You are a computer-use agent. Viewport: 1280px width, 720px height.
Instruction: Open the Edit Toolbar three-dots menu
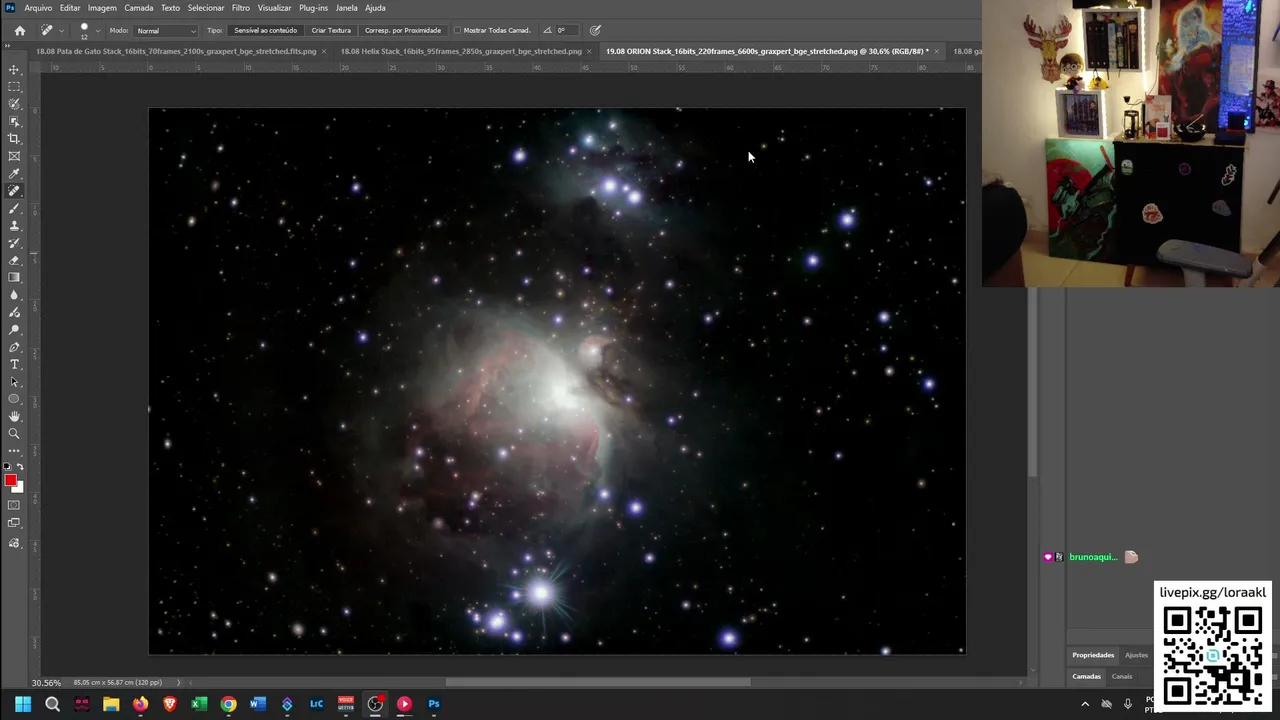click(14, 451)
